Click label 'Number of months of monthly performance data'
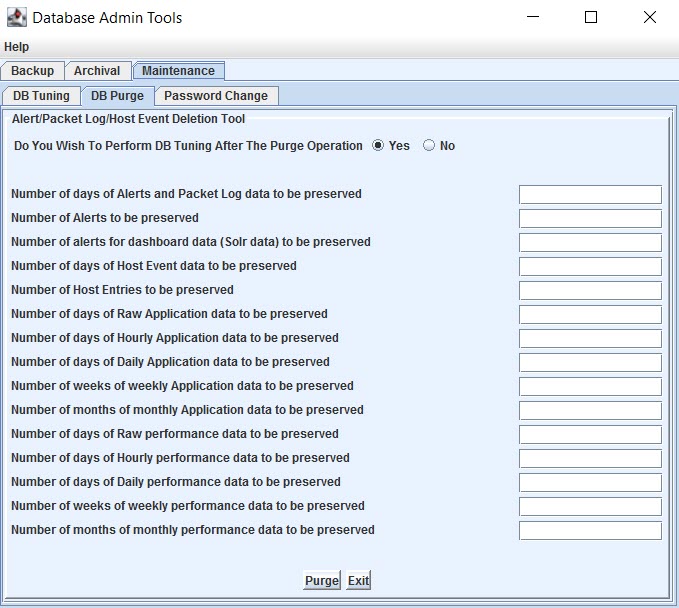 coord(193,530)
